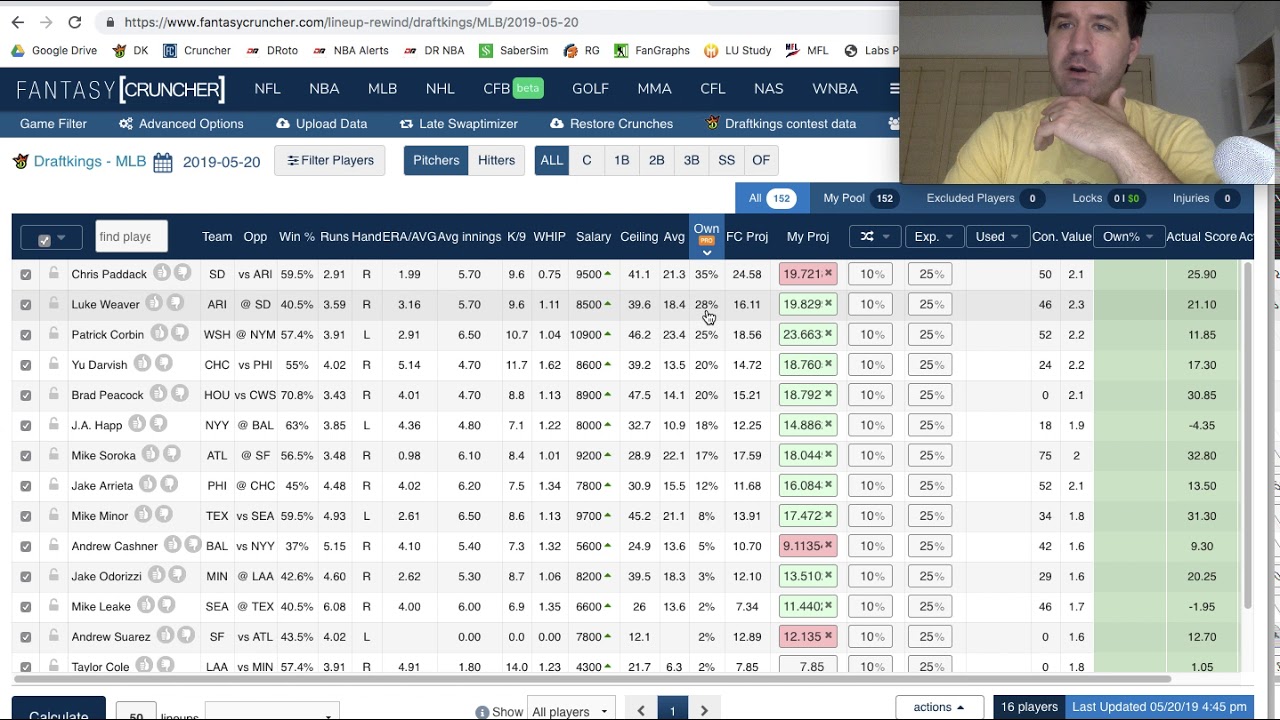Image resolution: width=1280 pixels, height=720 pixels.
Task: Sort by the Own PRO column
Action: pyautogui.click(x=706, y=237)
